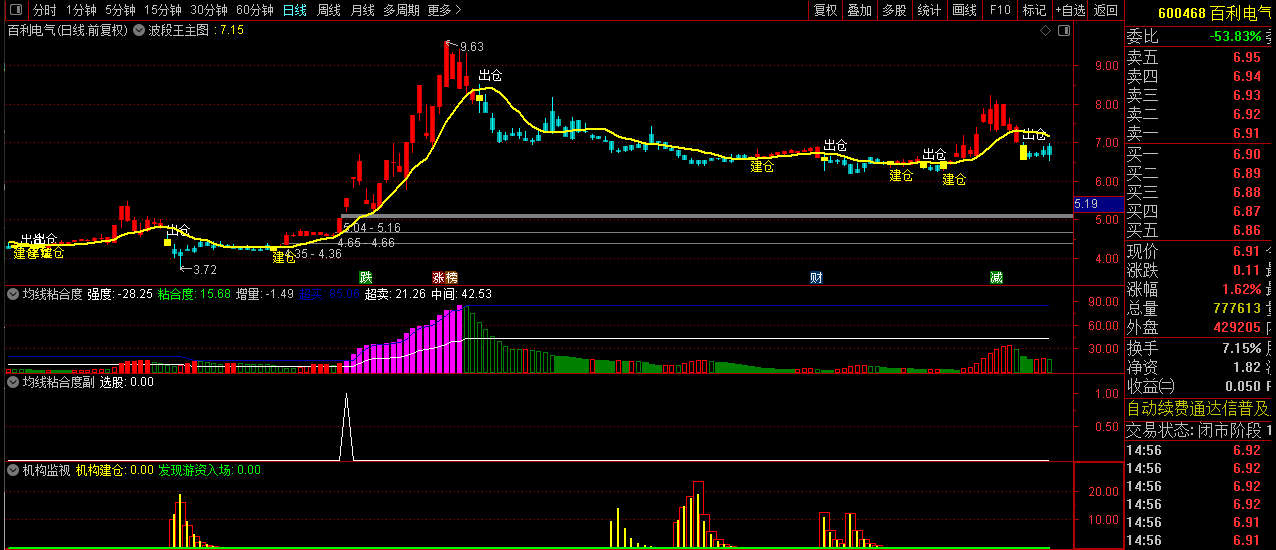Expand the 均线粘合度副 indicator dropdown arrow
The height and width of the screenshot is (550, 1276).
point(13,382)
